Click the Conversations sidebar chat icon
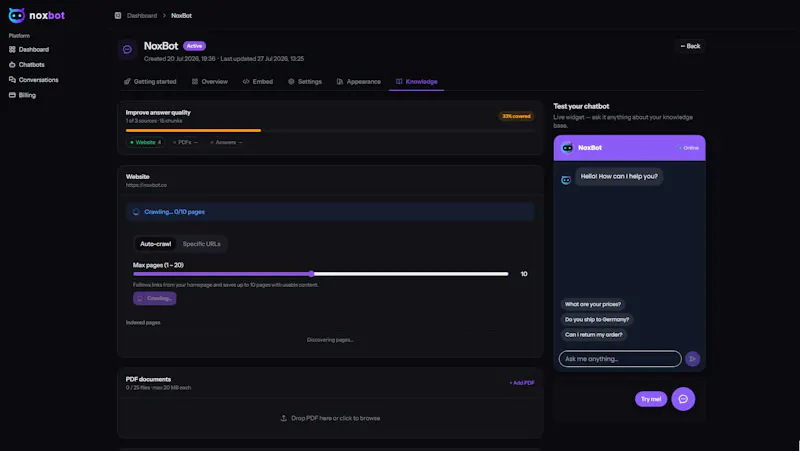The width and height of the screenshot is (800, 451). click(x=12, y=80)
